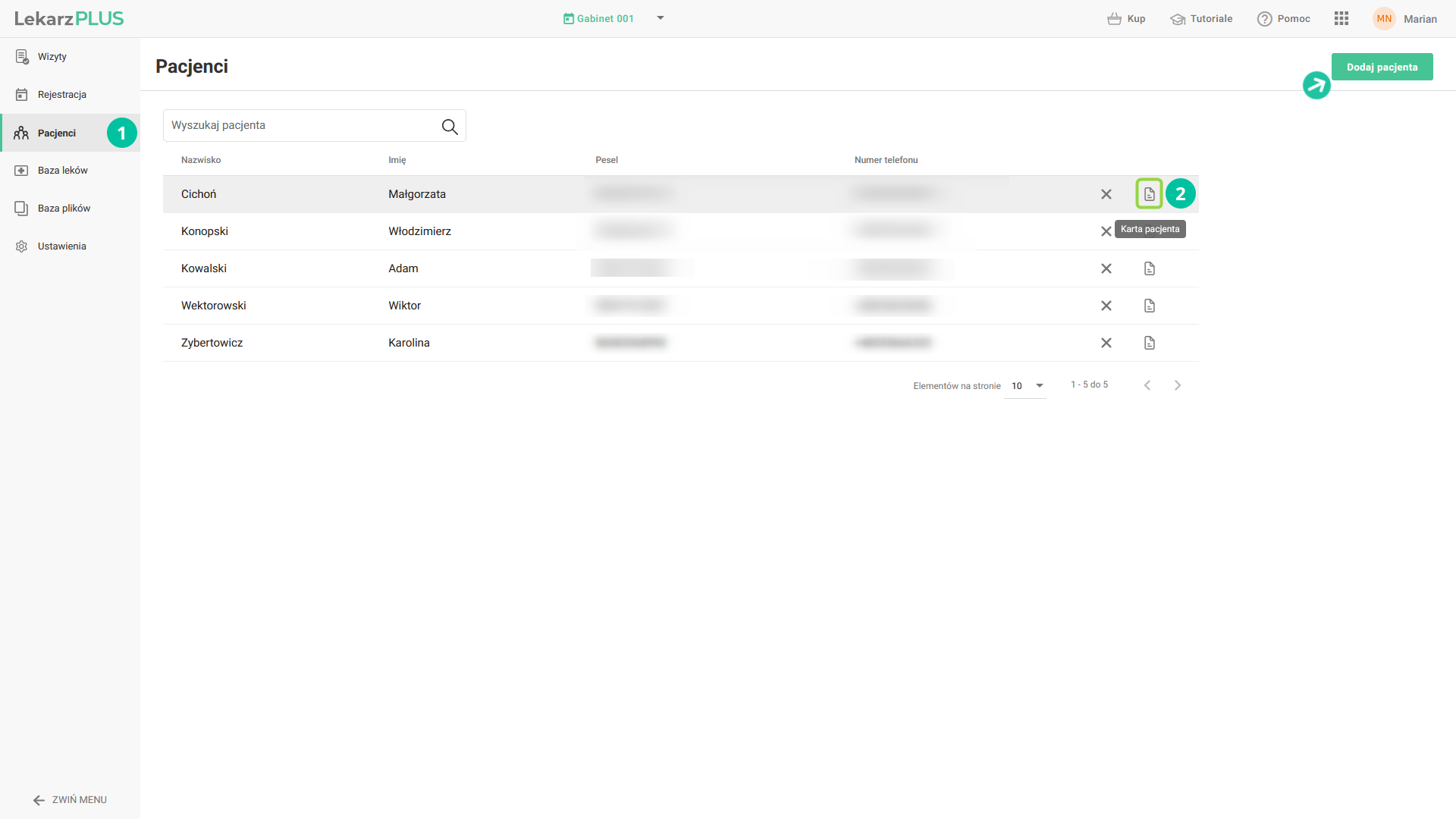Open patient card for Karolina Zybertowicz
The width and height of the screenshot is (1456, 819).
coord(1149,343)
